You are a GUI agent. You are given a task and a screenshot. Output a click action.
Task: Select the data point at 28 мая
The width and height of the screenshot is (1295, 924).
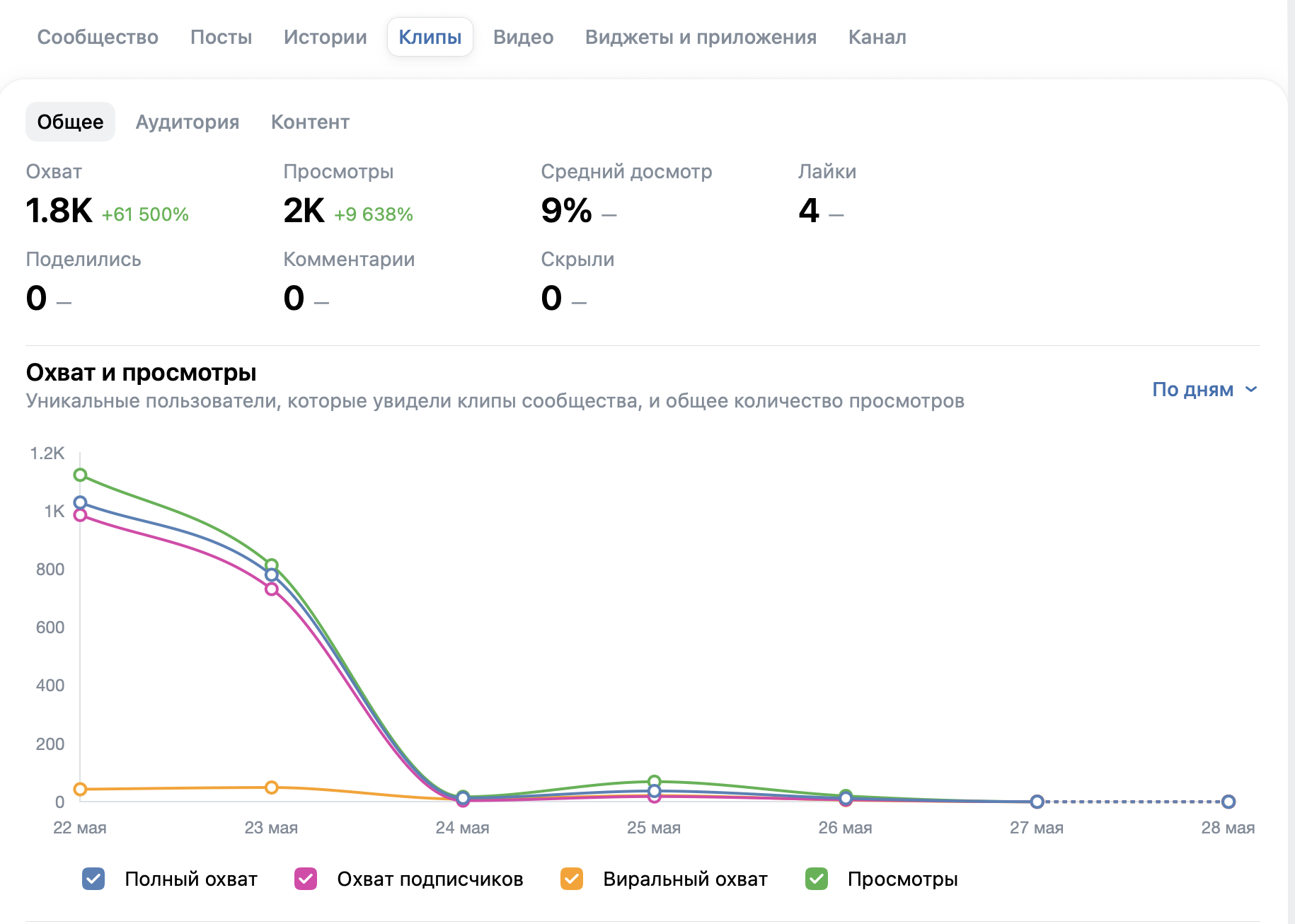tap(1228, 802)
